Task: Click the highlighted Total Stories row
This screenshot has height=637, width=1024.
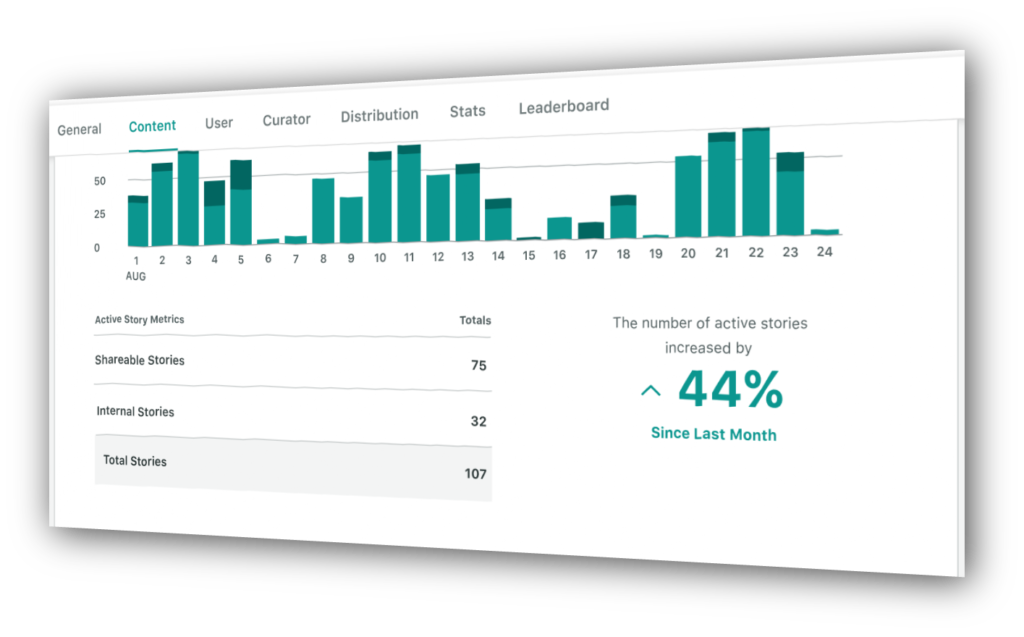Action: pyautogui.click(x=292, y=467)
